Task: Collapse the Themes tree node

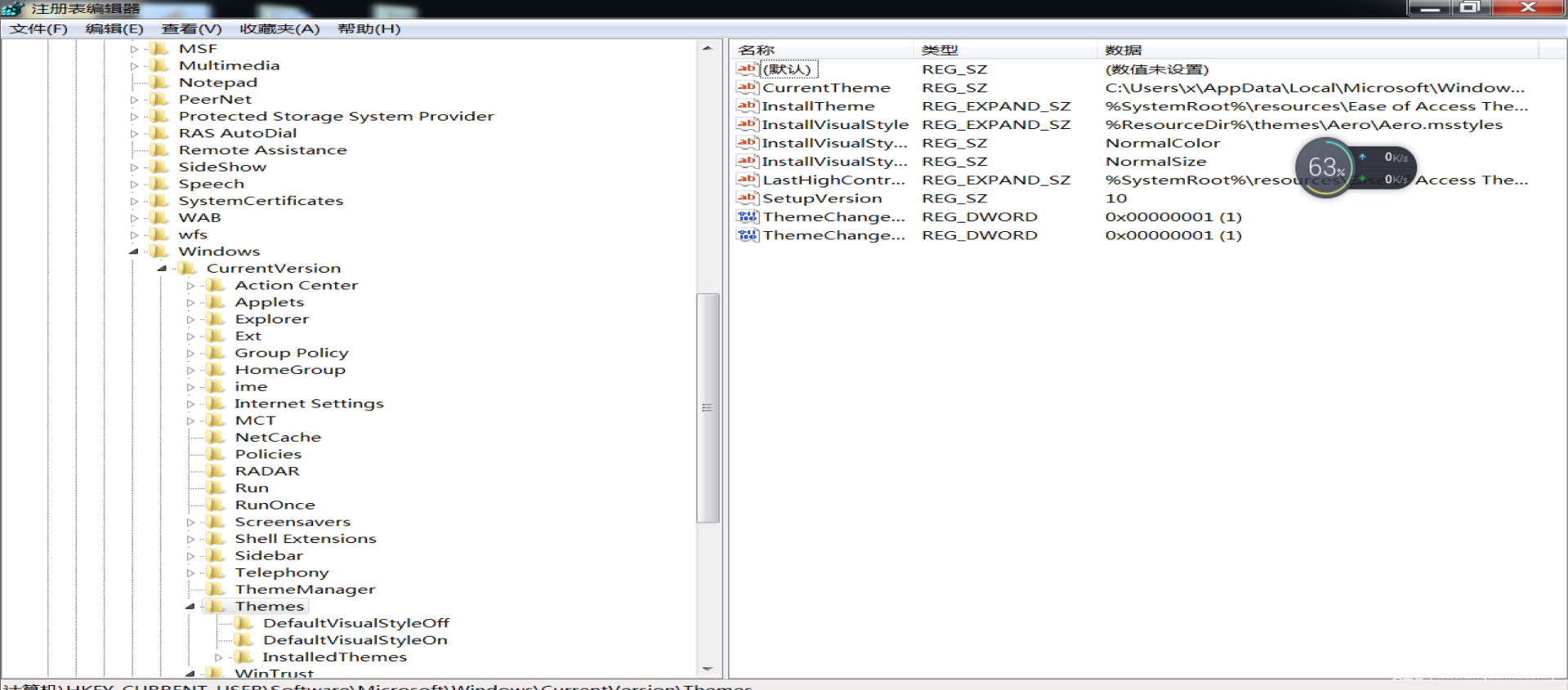Action: point(190,607)
